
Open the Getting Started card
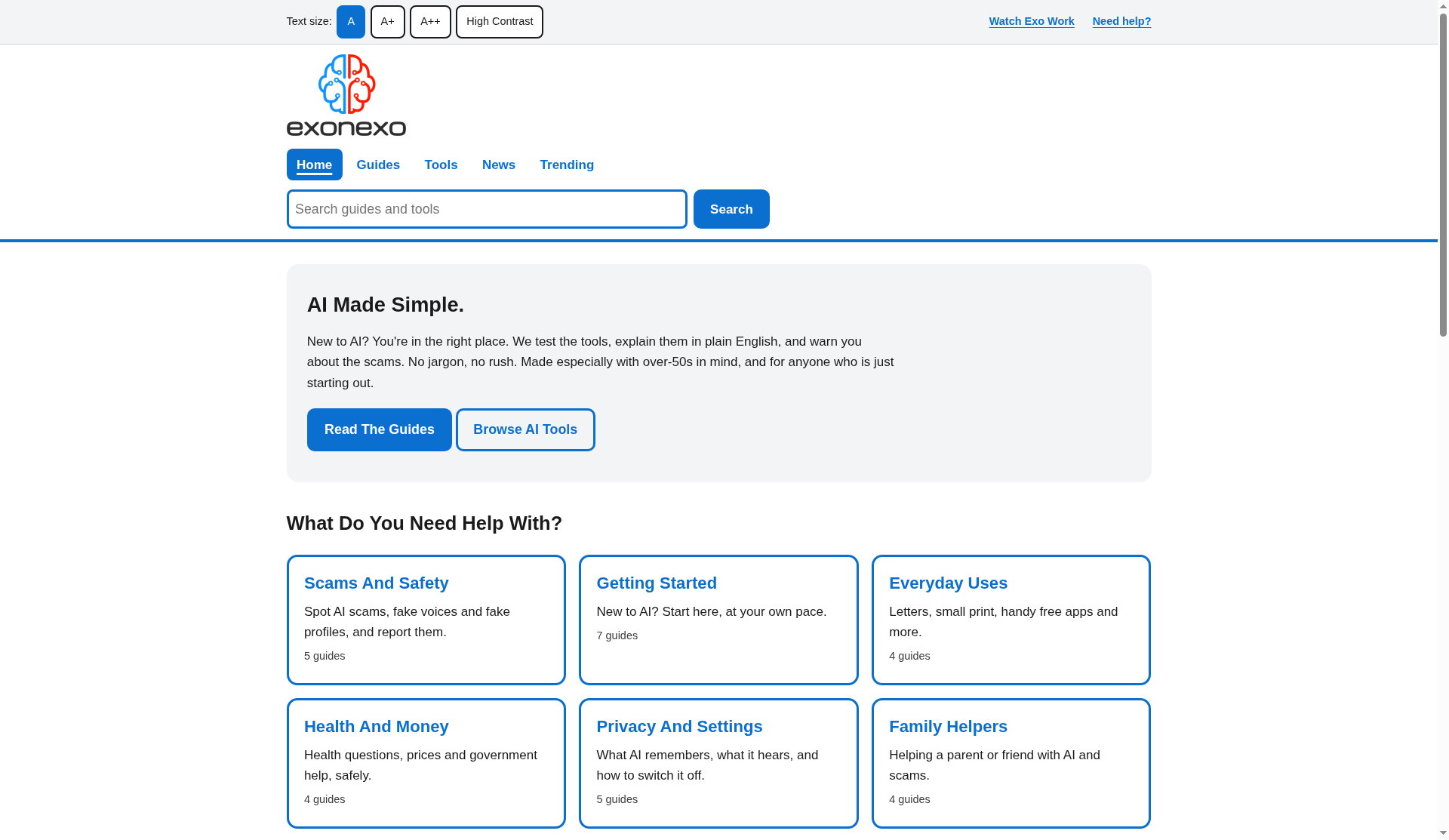718,620
